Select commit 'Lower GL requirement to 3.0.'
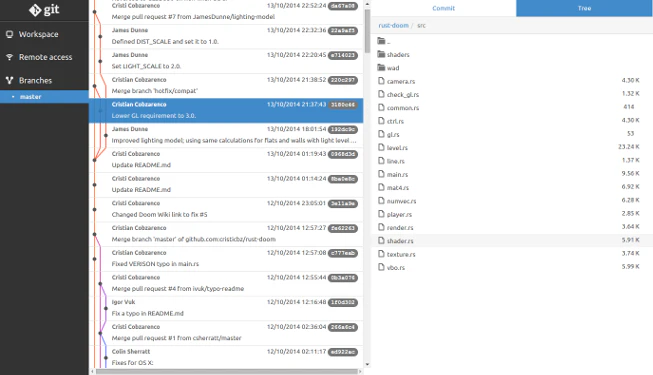Screen dimensions: 653x375 [226, 110]
